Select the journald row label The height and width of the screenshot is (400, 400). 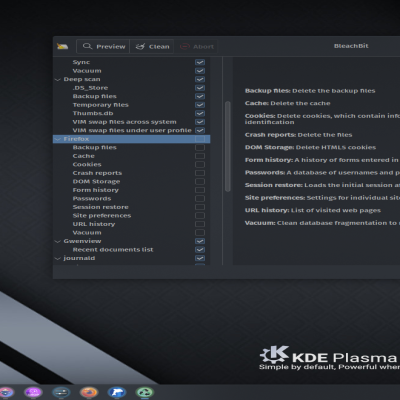[x=79, y=258]
